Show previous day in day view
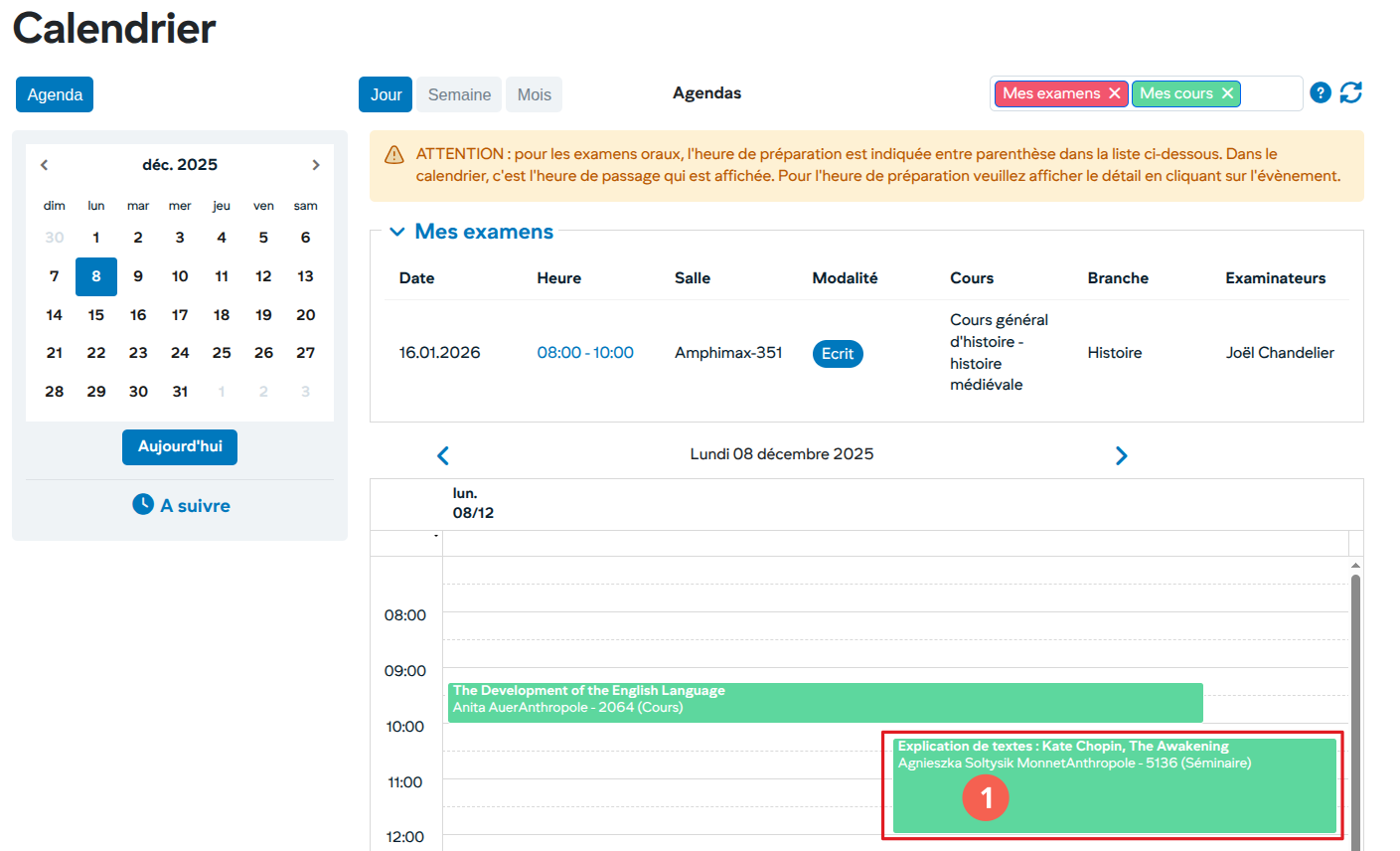The image size is (1400, 851). pos(443,455)
